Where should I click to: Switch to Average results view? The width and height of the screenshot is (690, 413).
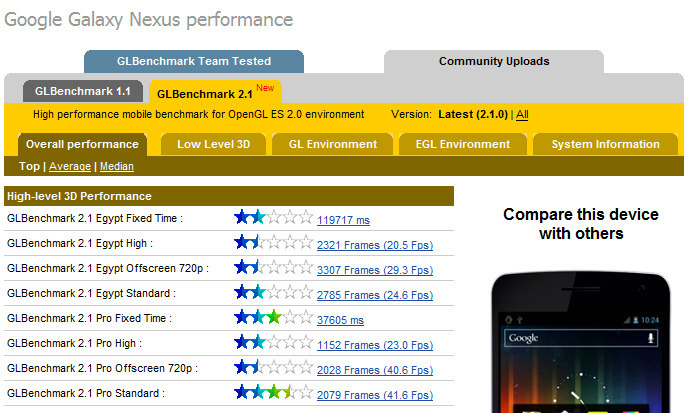70,166
